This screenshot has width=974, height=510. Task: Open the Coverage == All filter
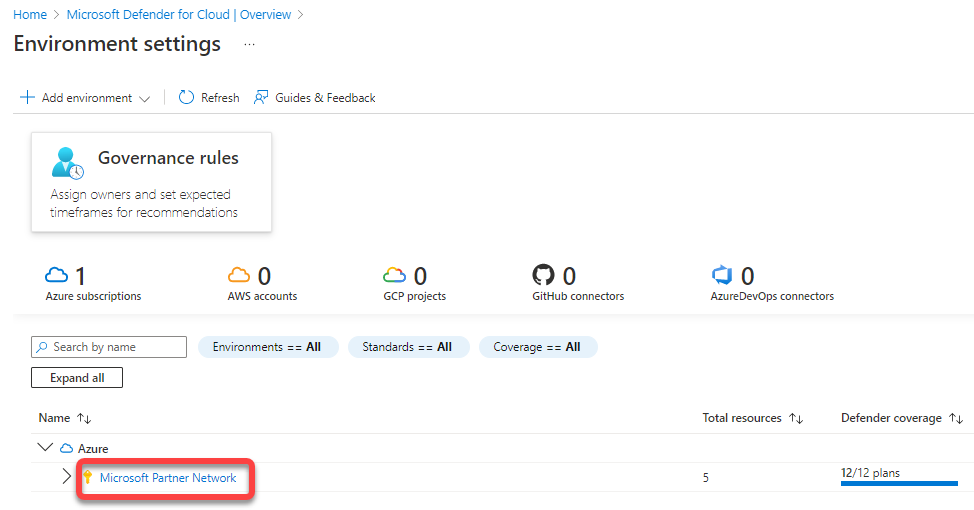538,347
